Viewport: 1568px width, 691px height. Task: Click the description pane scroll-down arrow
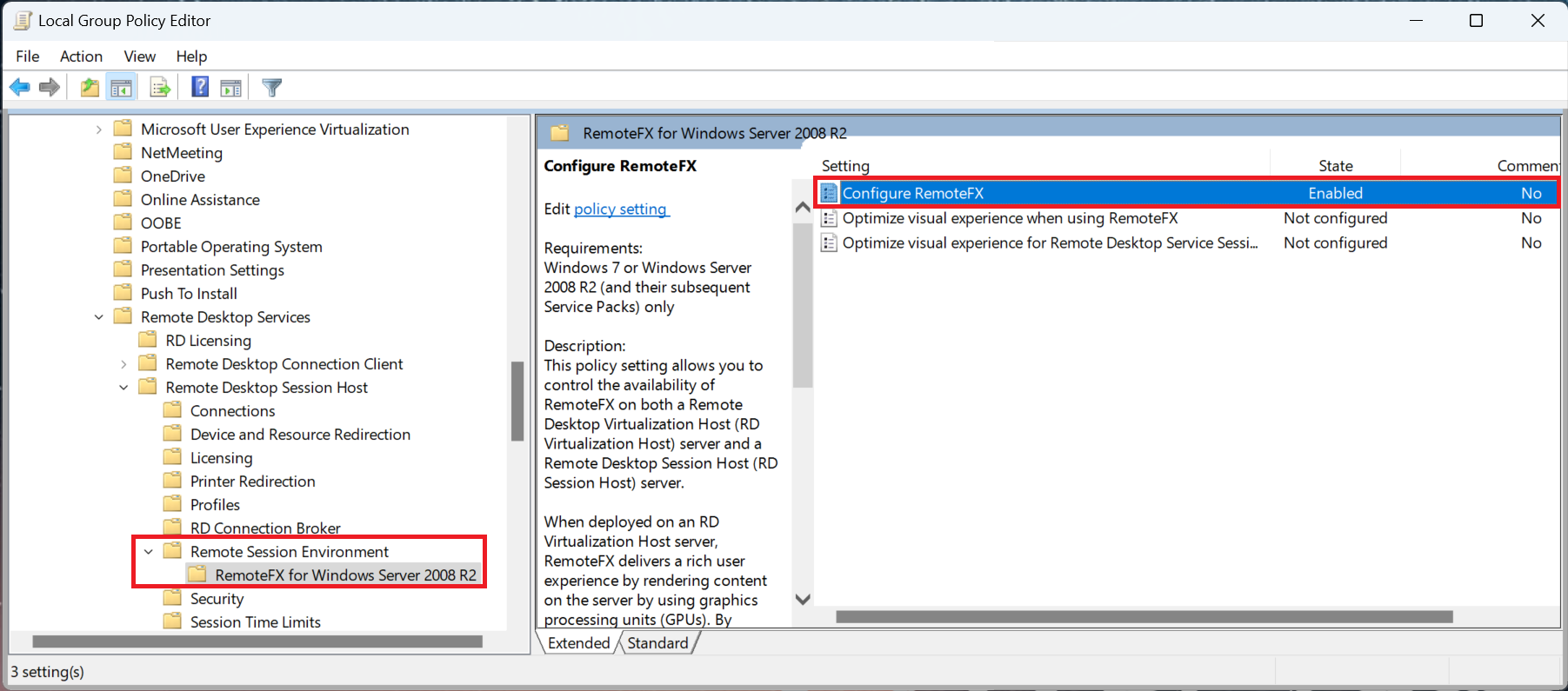tap(803, 599)
